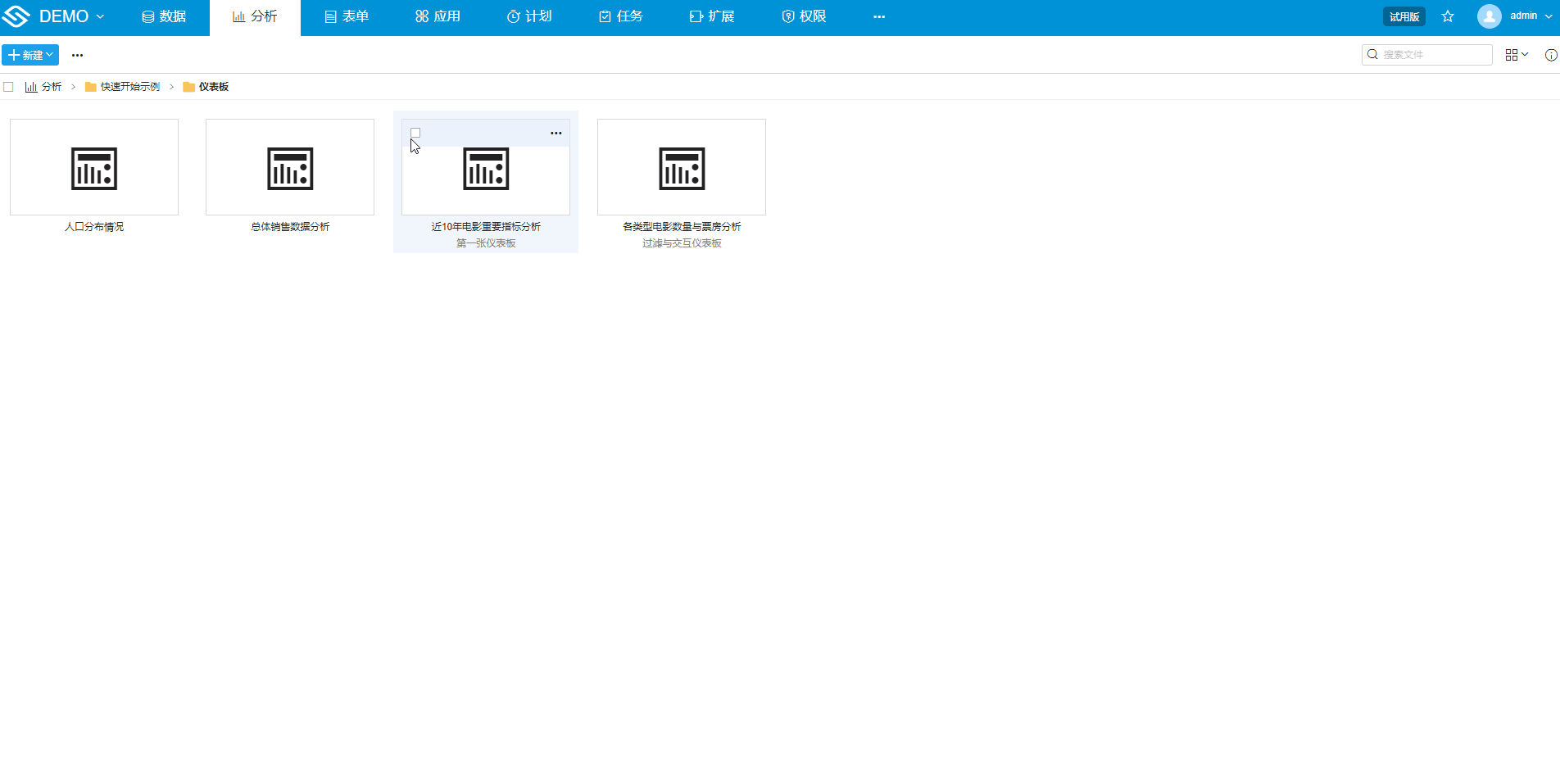Image resolution: width=1560 pixels, height=784 pixels.
Task: Click the toolbar ellipsis next to 新建
Action: click(77, 55)
